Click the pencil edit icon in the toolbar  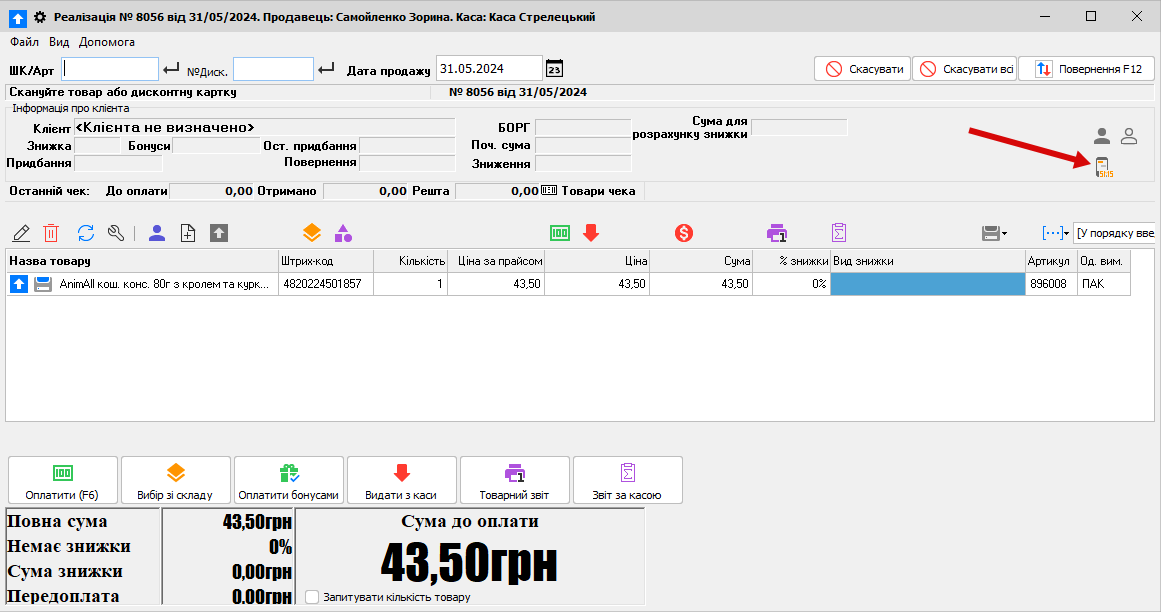[x=21, y=233]
